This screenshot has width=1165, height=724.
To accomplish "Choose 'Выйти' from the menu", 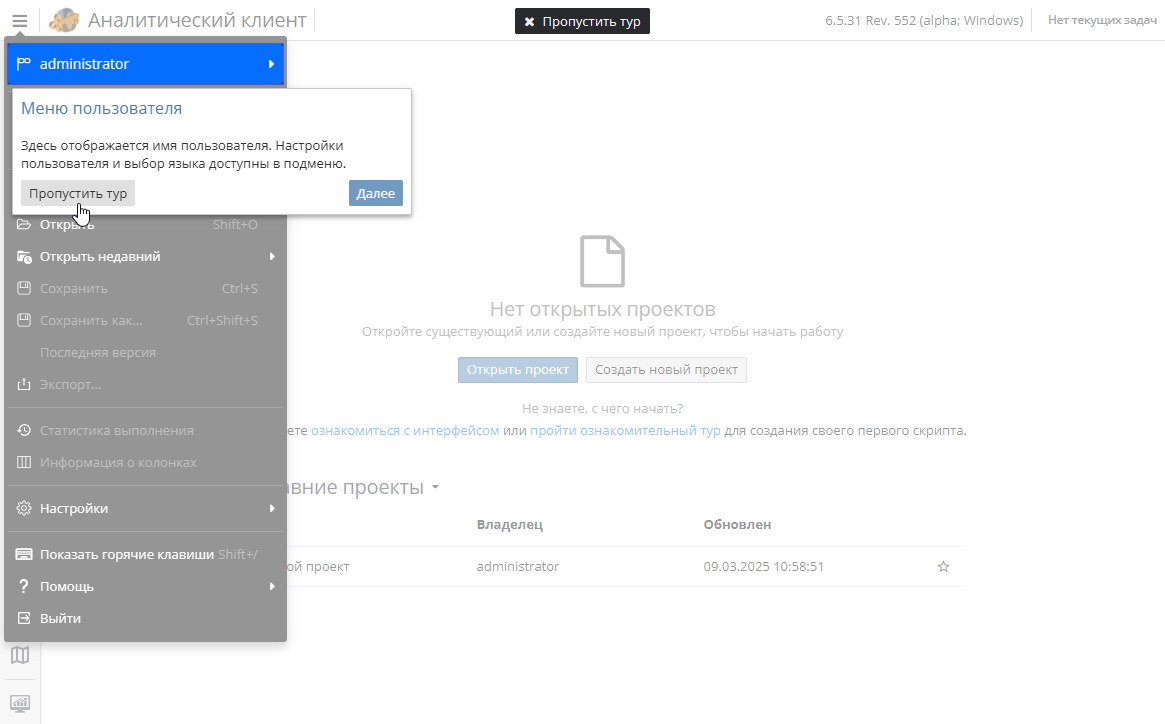I will (60, 618).
